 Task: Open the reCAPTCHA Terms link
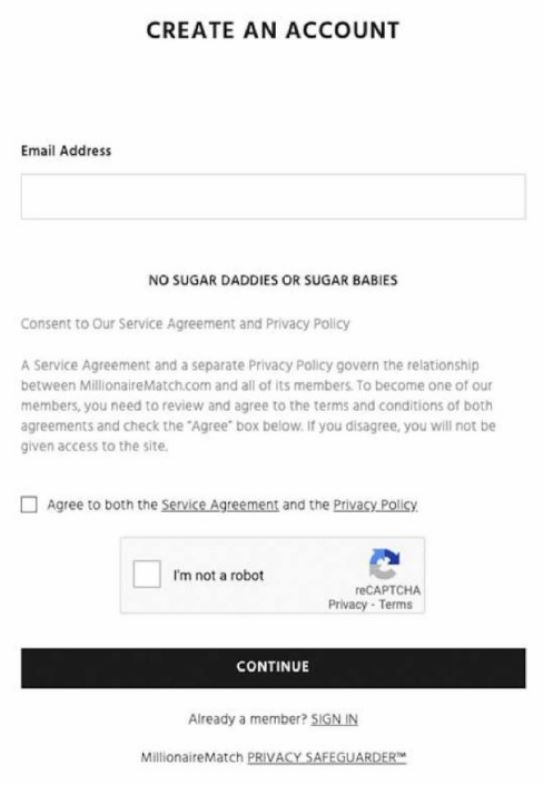[395, 604]
